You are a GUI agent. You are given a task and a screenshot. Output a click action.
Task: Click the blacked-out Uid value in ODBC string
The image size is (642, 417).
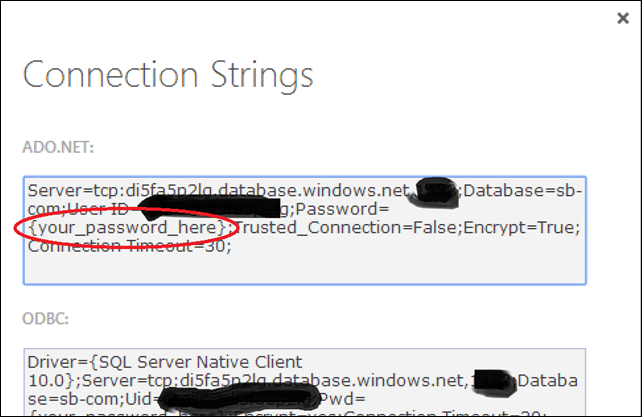[x=239, y=398]
